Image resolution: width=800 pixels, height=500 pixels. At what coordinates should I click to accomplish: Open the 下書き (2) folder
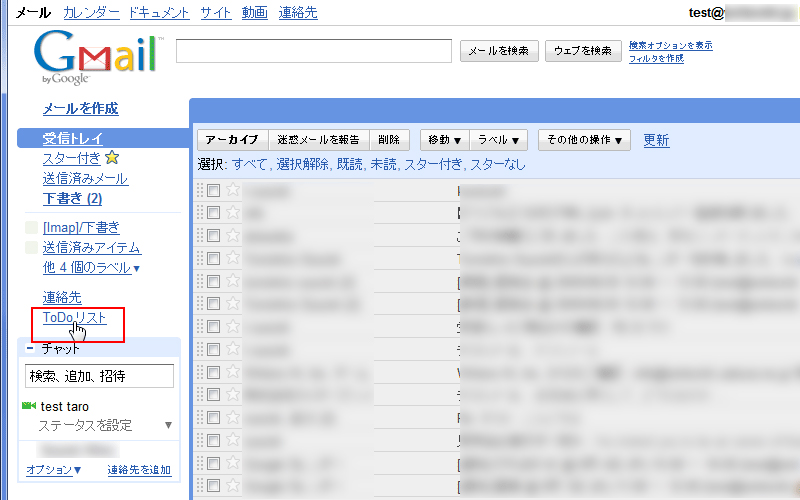coord(72,198)
